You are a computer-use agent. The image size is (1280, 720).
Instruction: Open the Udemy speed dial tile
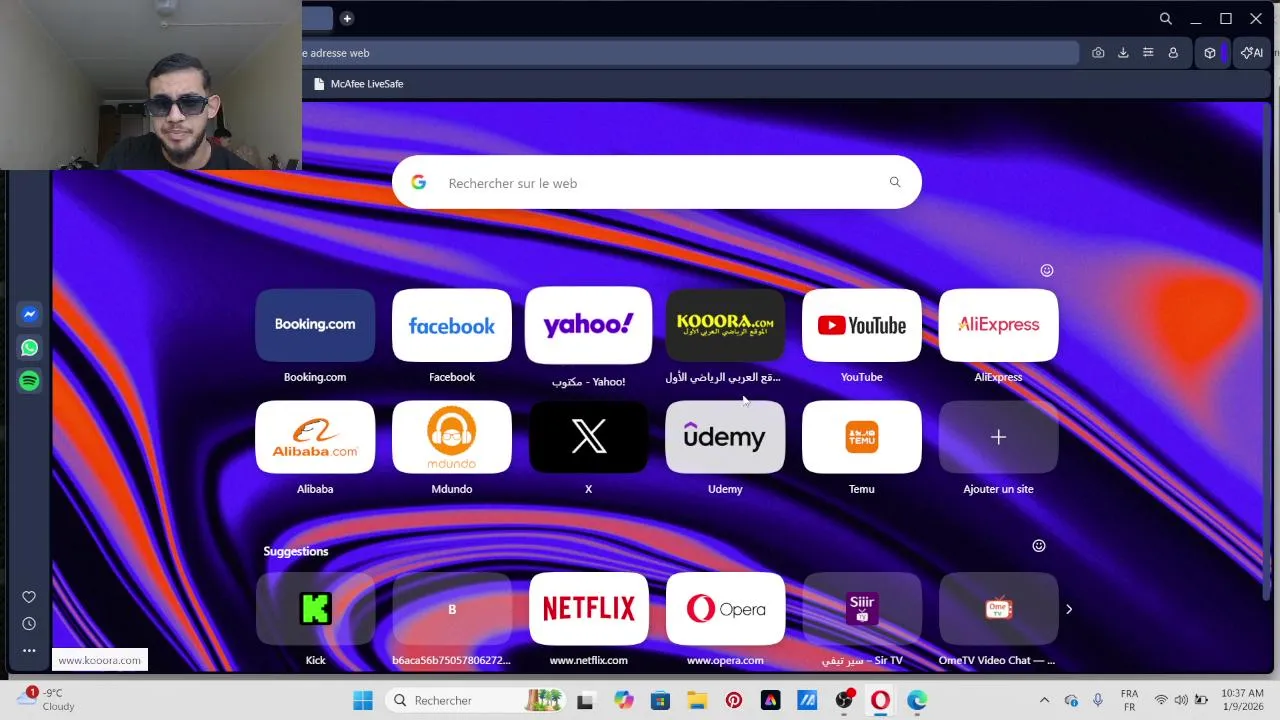tap(725, 437)
